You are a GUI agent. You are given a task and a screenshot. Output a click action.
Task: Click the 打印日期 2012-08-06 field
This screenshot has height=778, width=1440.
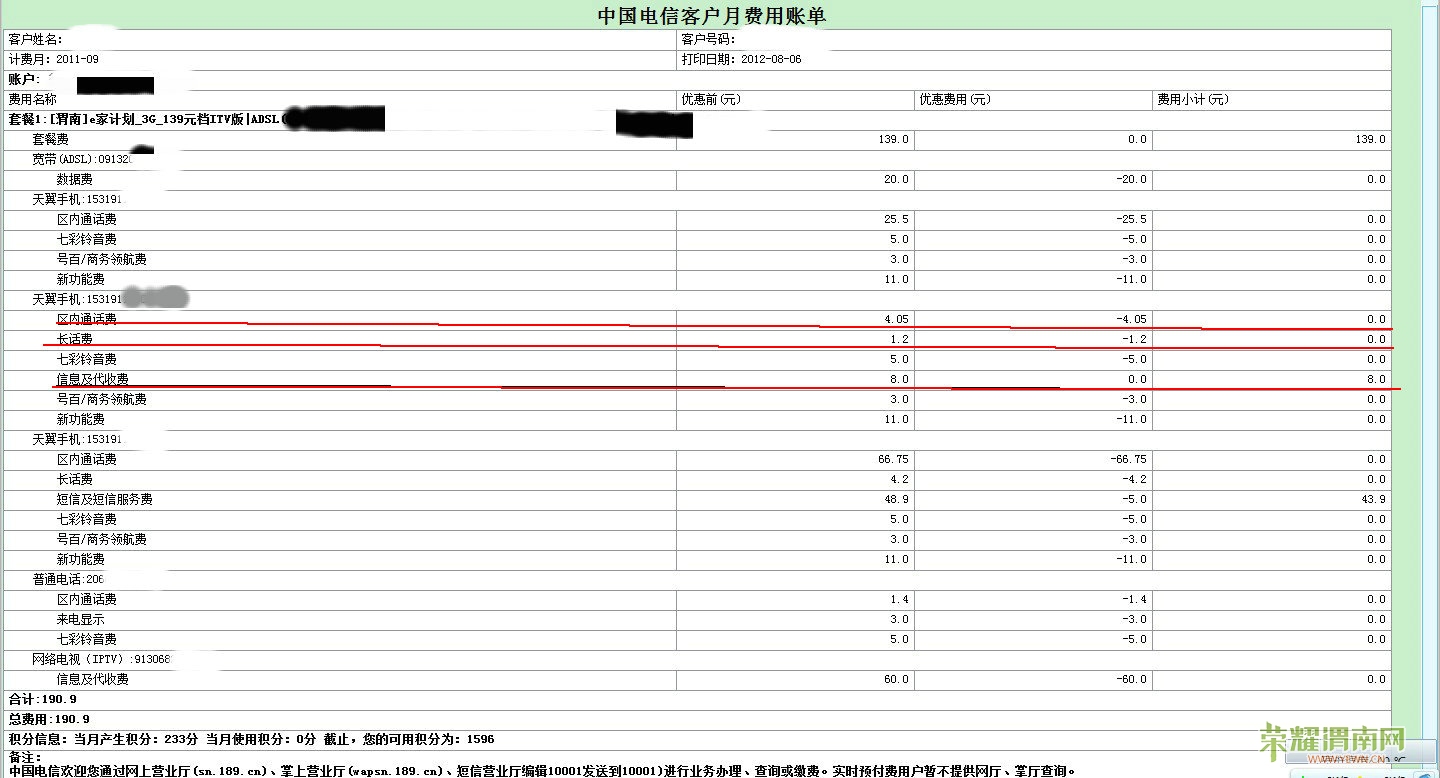[x=741, y=60]
